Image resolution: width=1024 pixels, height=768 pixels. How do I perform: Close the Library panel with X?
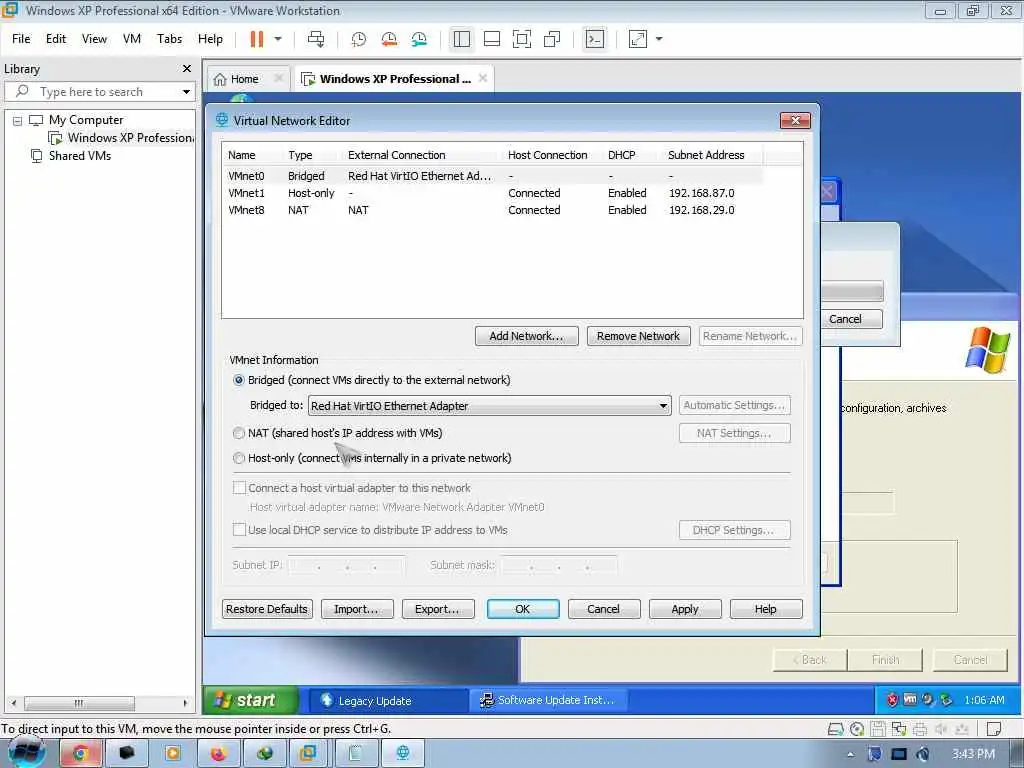coord(187,69)
